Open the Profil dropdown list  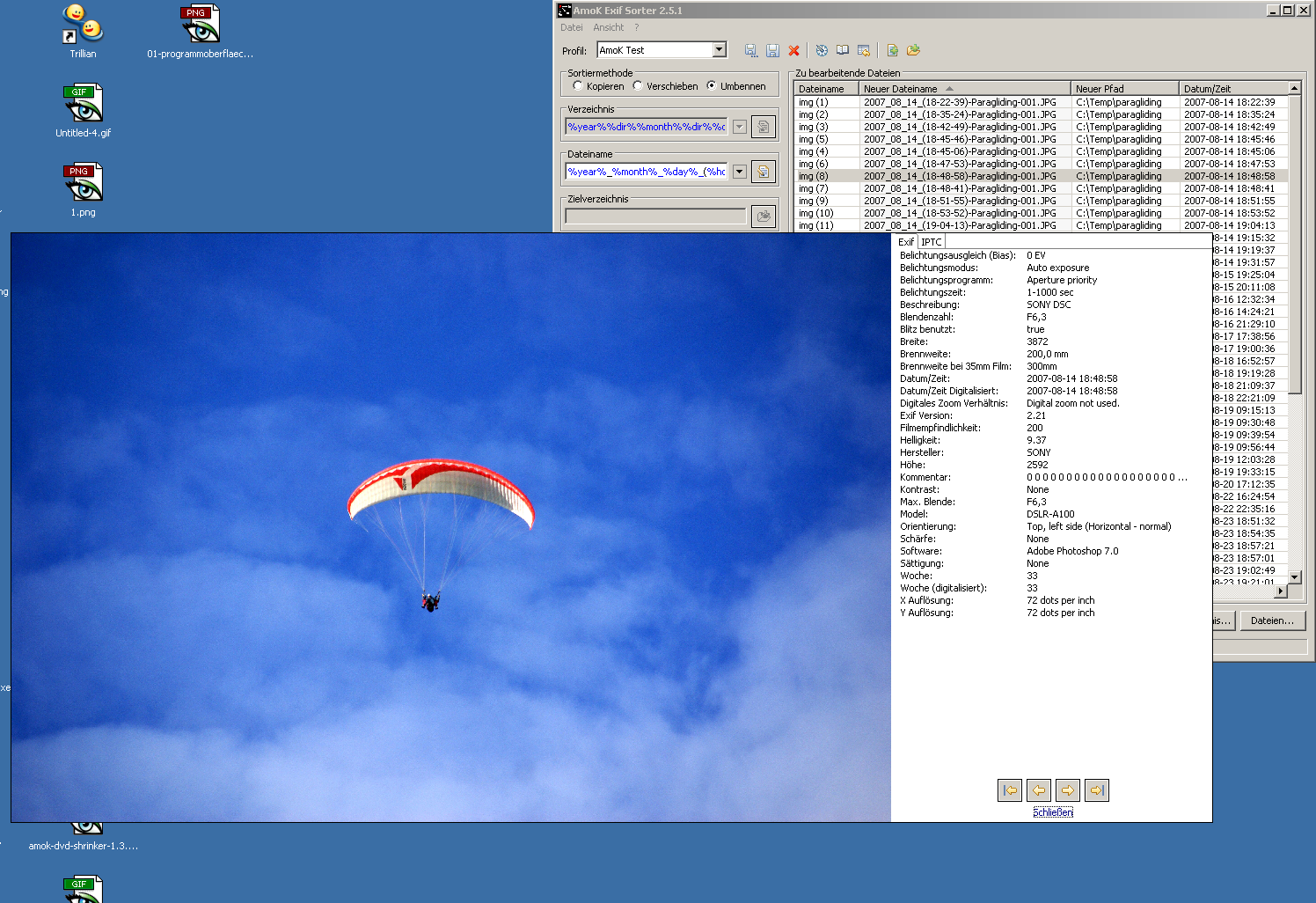[x=720, y=49]
